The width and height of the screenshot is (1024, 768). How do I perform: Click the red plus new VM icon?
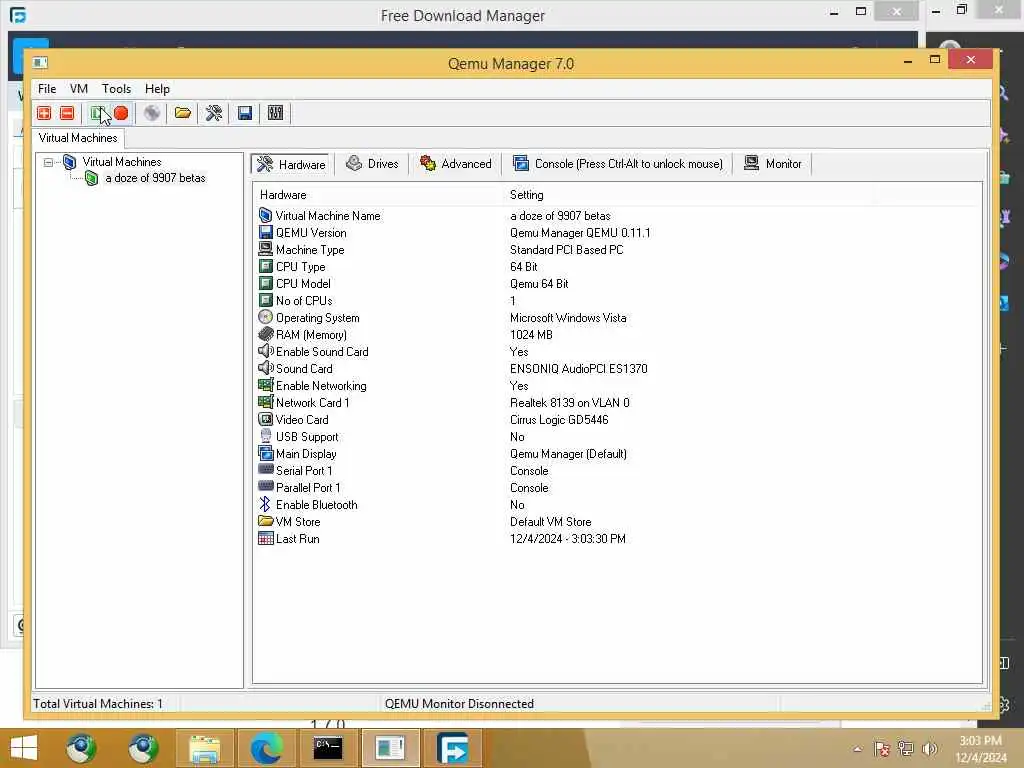click(x=44, y=113)
